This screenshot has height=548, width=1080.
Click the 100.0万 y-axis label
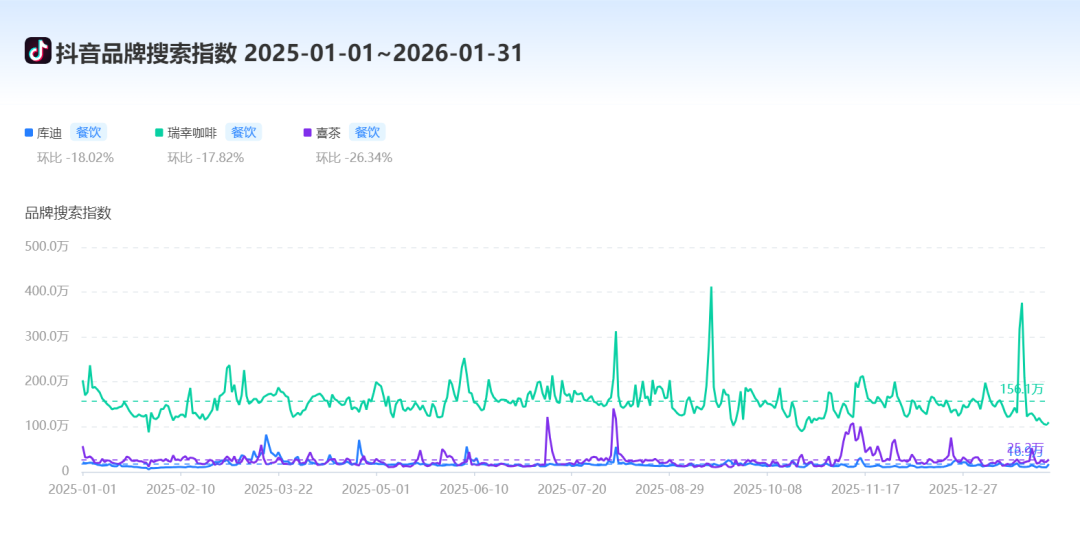point(47,425)
